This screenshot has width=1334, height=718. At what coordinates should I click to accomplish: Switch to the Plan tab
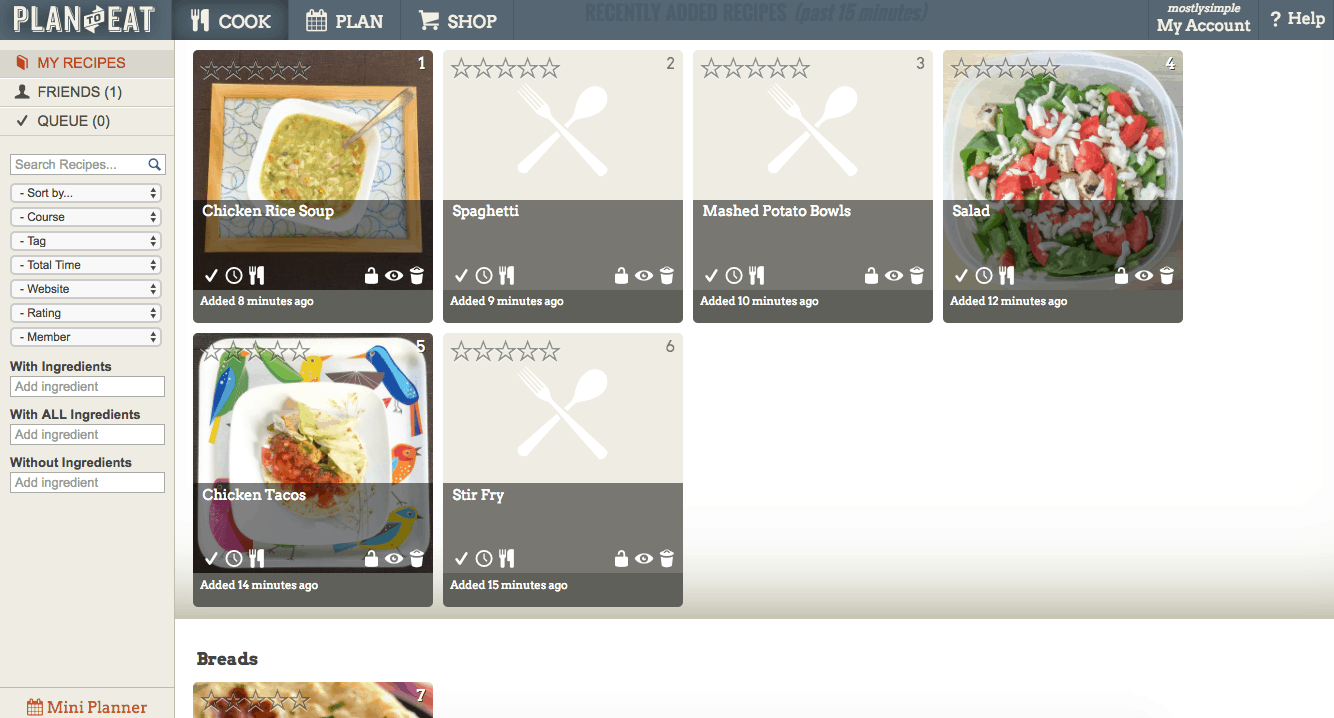point(344,20)
